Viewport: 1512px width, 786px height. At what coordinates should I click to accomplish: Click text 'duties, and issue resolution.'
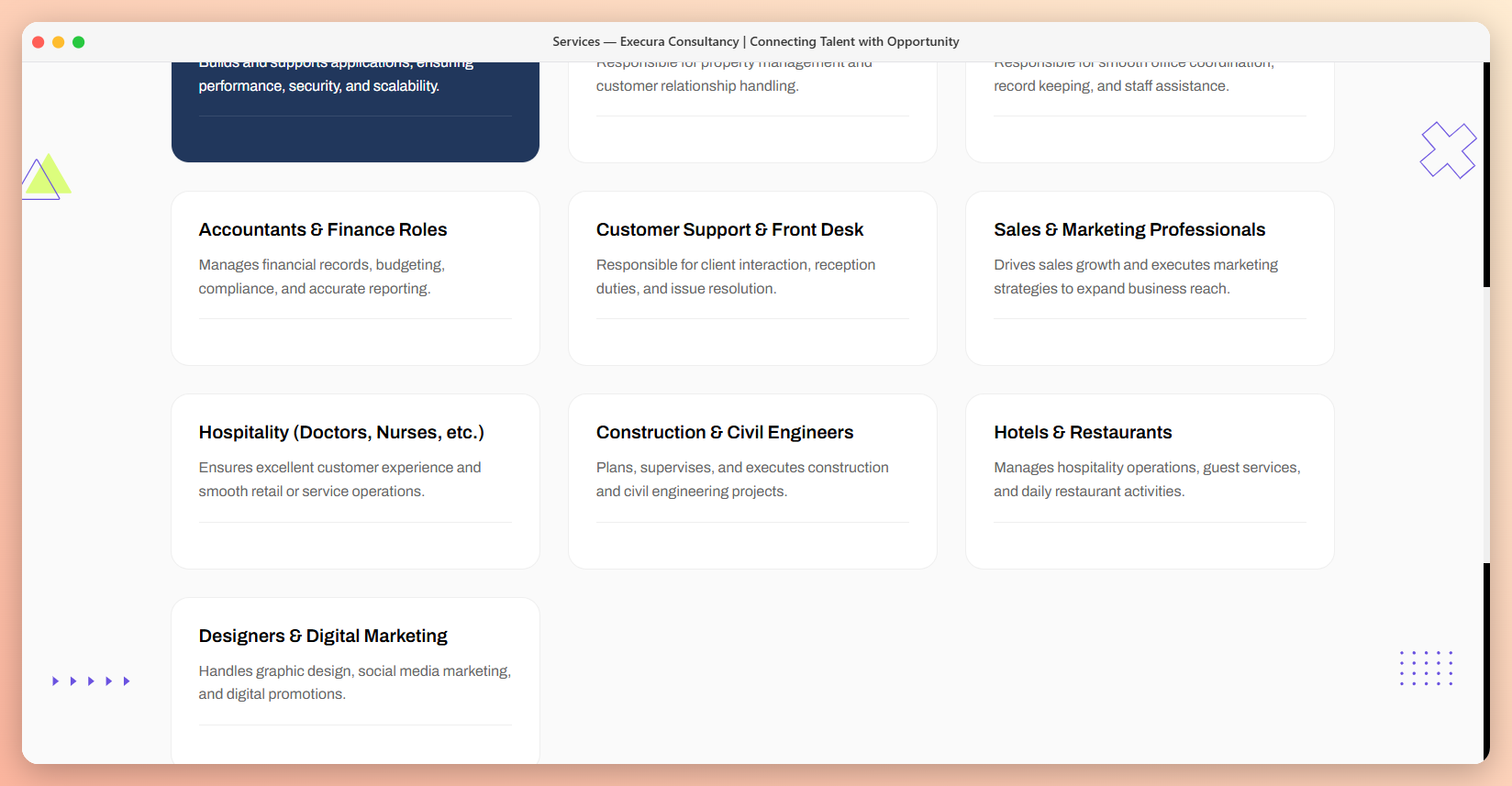point(686,289)
